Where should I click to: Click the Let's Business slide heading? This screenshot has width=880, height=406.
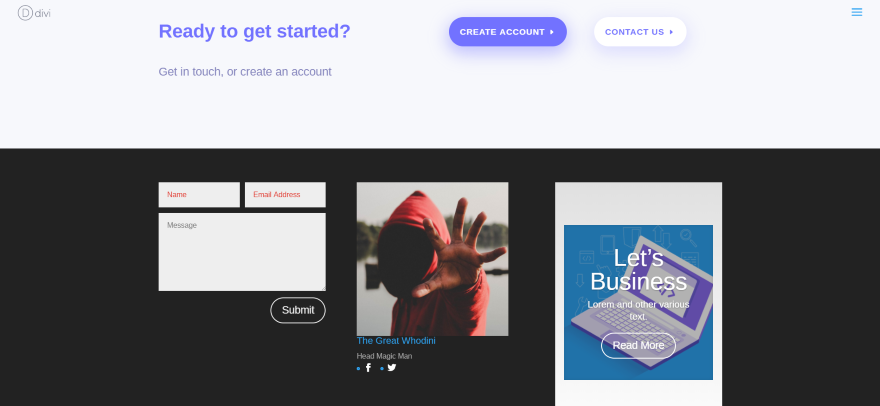coord(638,270)
